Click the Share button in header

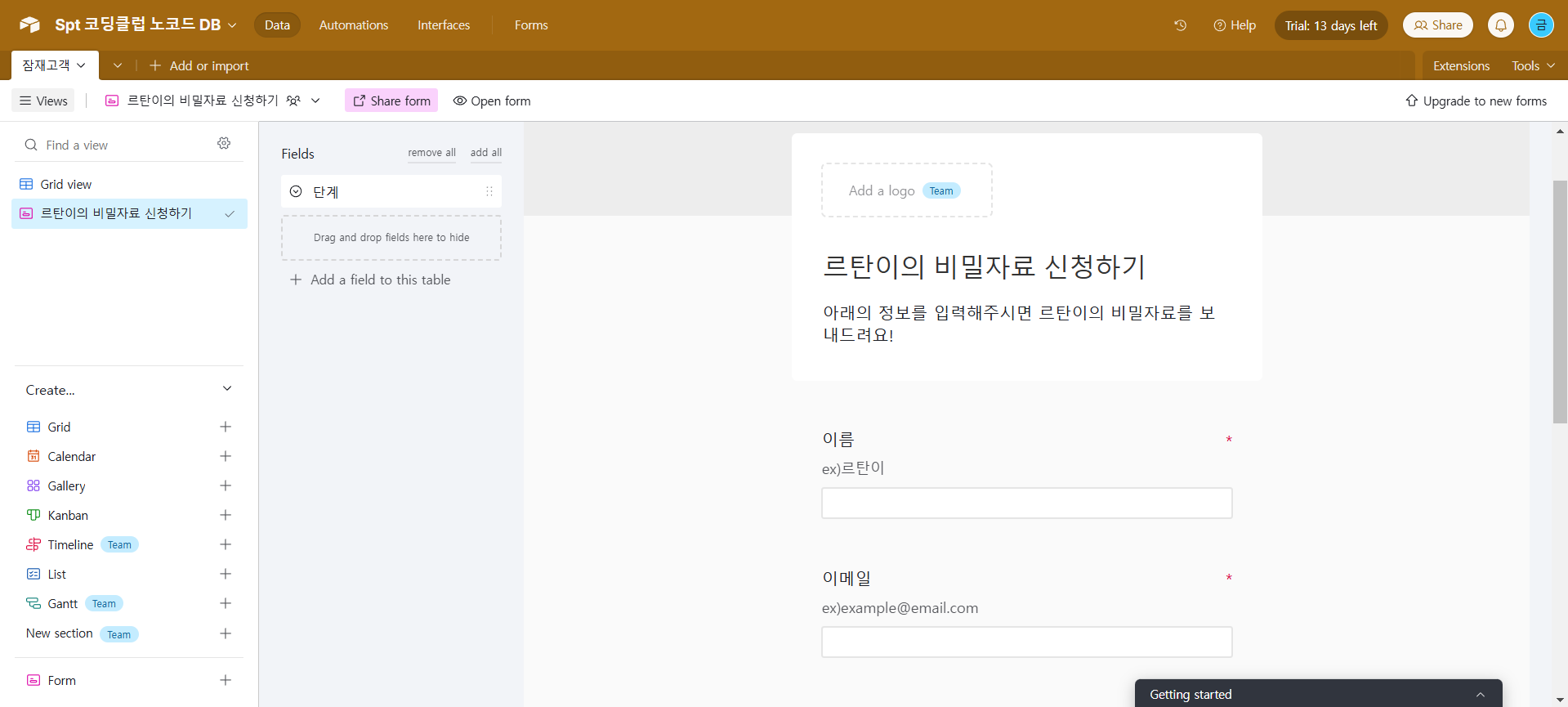click(1438, 25)
